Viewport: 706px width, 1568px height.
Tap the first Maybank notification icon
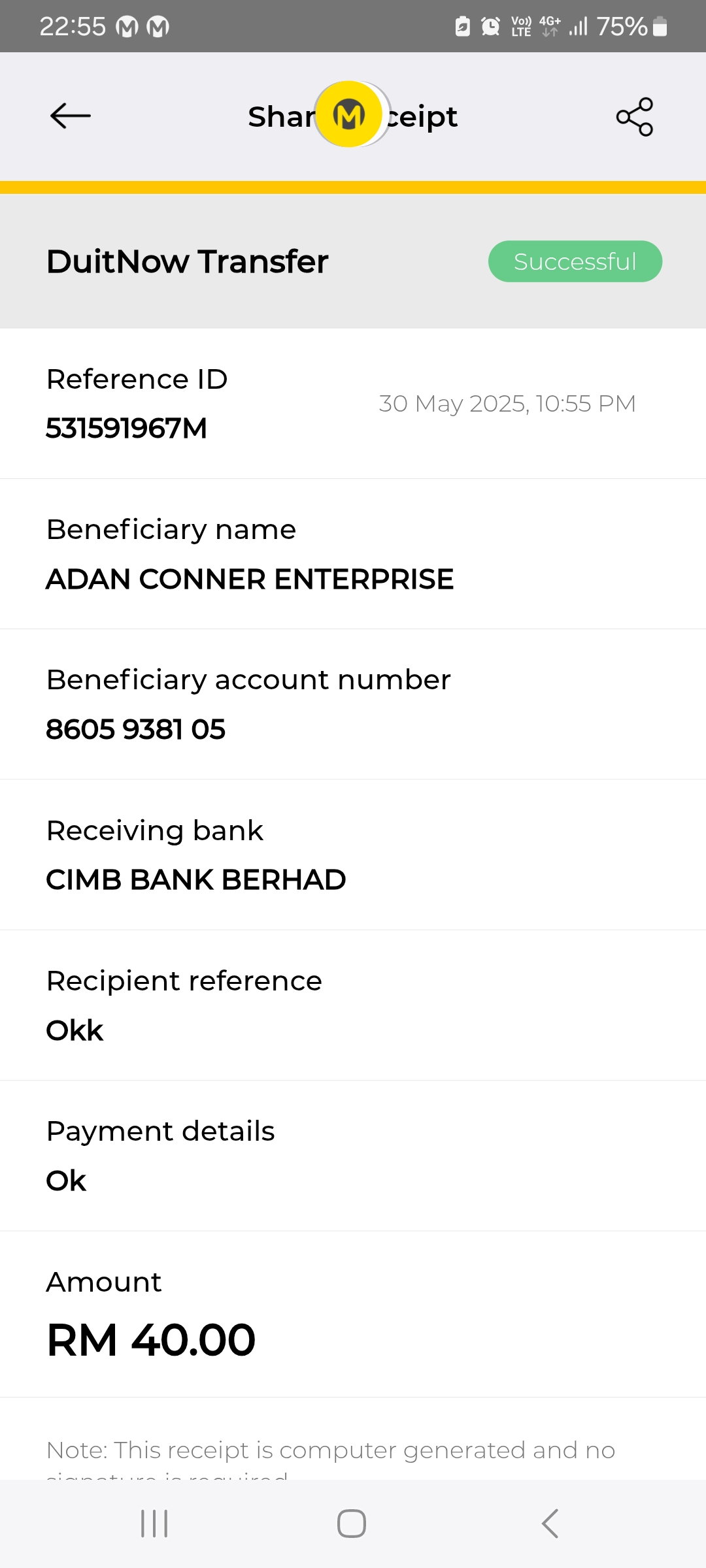[x=127, y=27]
